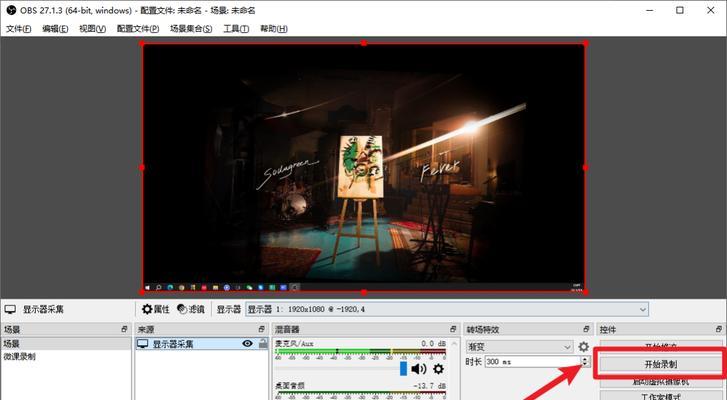Image resolution: width=727 pixels, height=400 pixels.
Task: Click the 显示器 label before the display dropdown
Action: click(229, 309)
